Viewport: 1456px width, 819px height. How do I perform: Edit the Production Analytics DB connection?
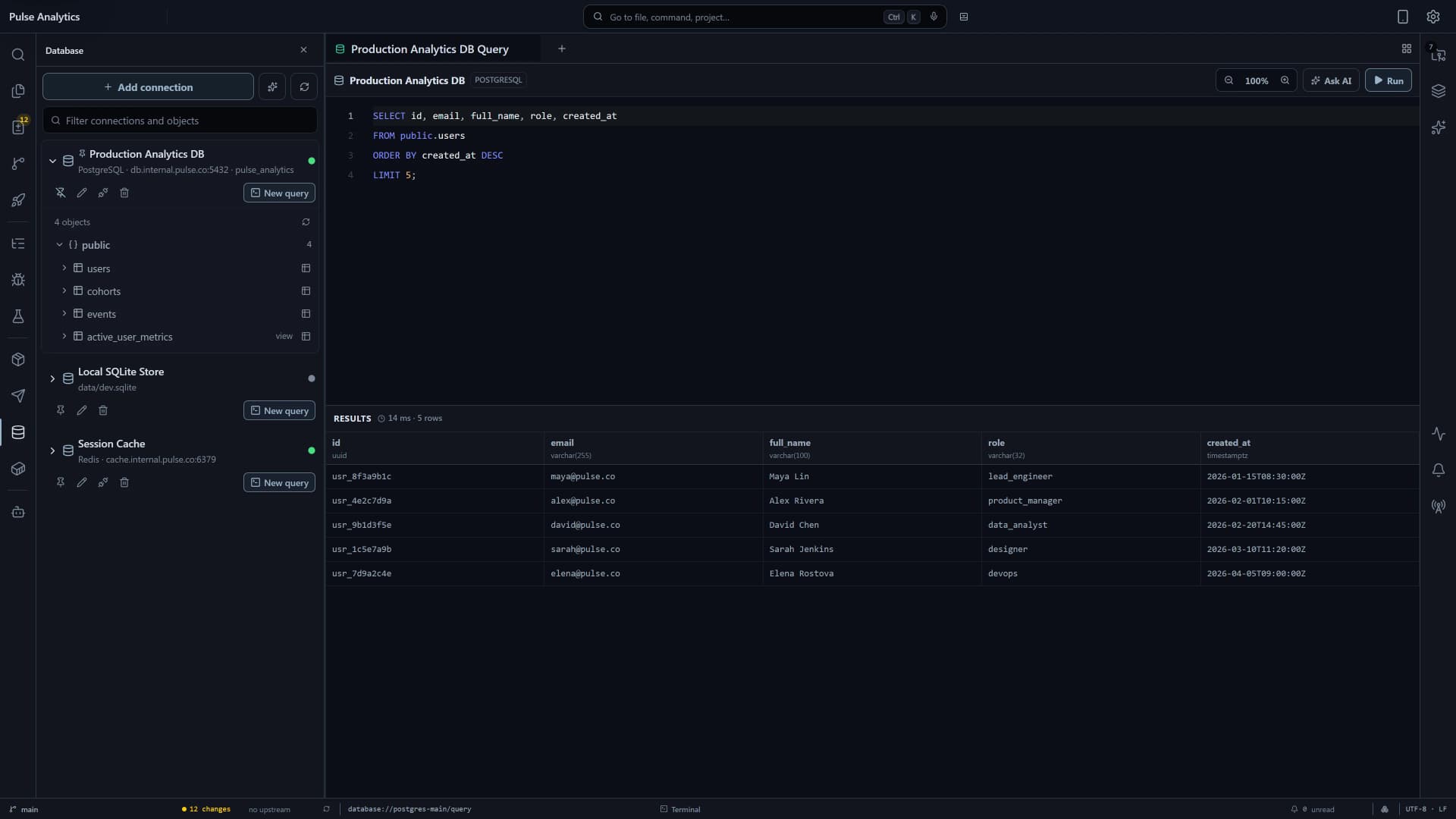pyautogui.click(x=82, y=193)
